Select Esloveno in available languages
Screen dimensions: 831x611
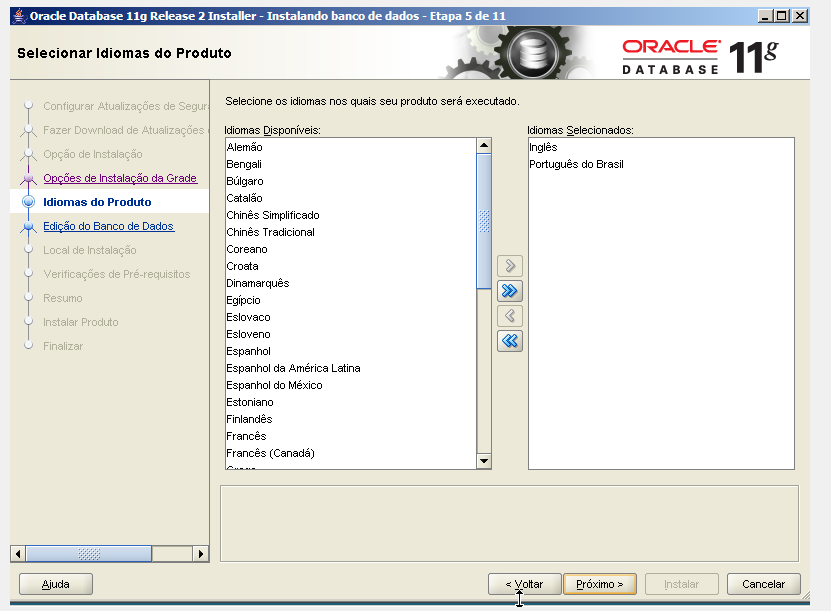[x=351, y=334]
